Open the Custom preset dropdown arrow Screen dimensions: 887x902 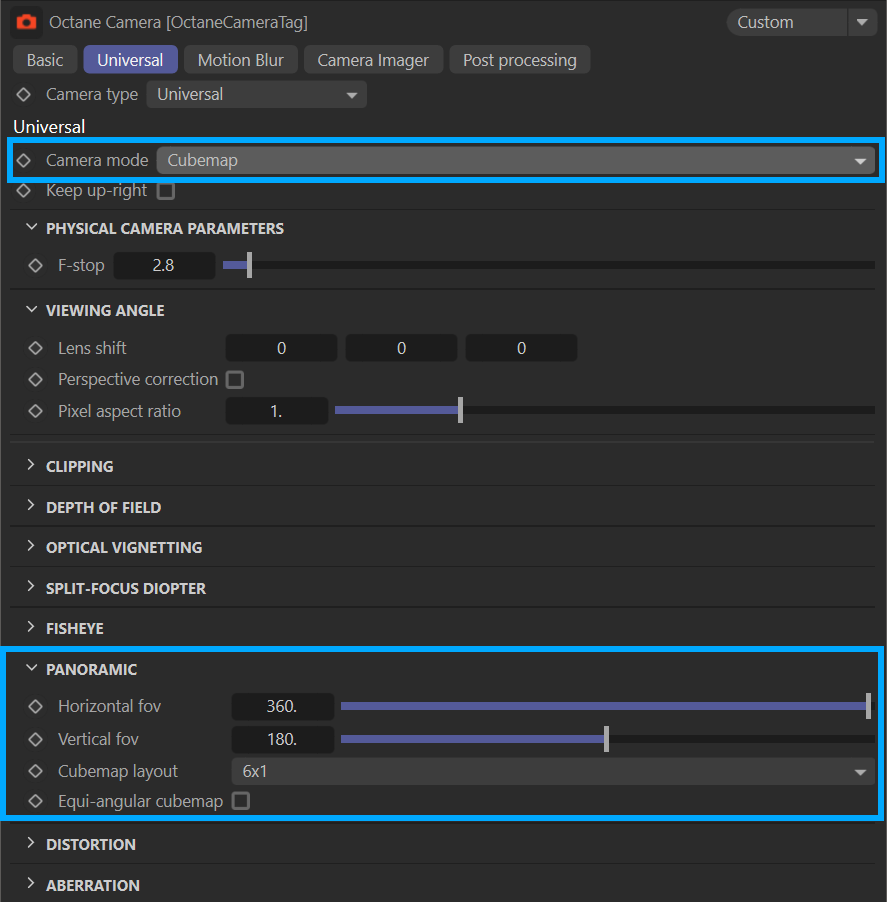pos(861,22)
